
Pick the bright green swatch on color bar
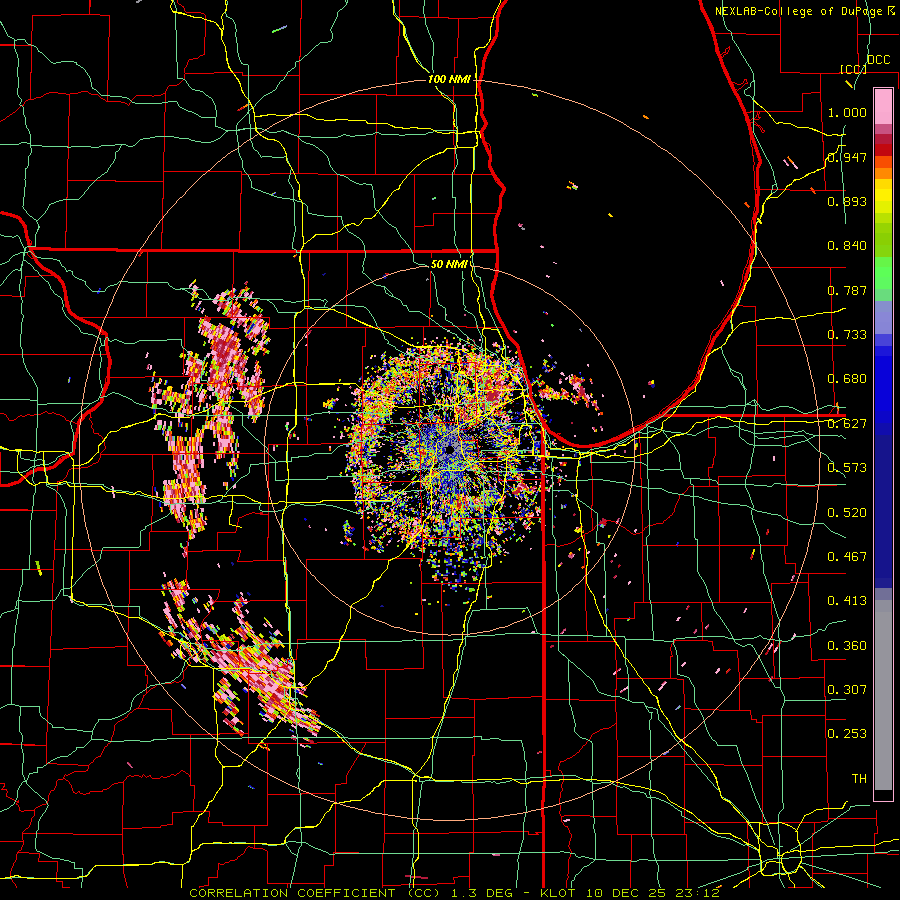pyautogui.click(x=883, y=273)
